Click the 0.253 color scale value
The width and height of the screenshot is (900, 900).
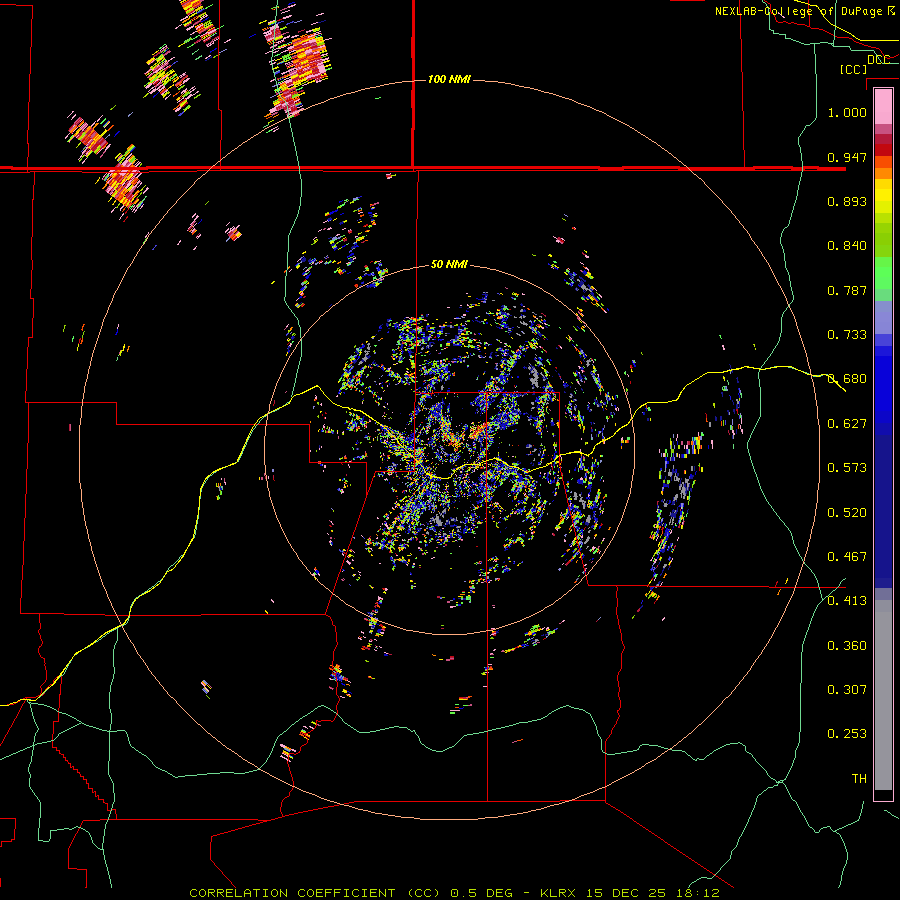pos(847,734)
